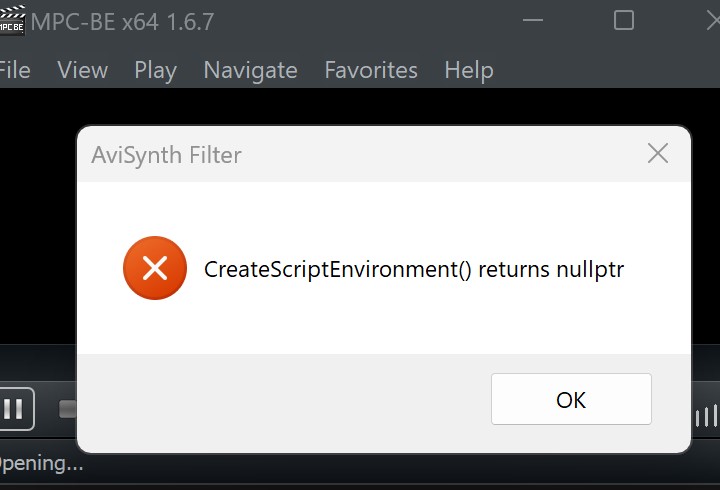Click the MPC-BE application logo icon
This screenshot has width=720, height=490.
pos(11,21)
